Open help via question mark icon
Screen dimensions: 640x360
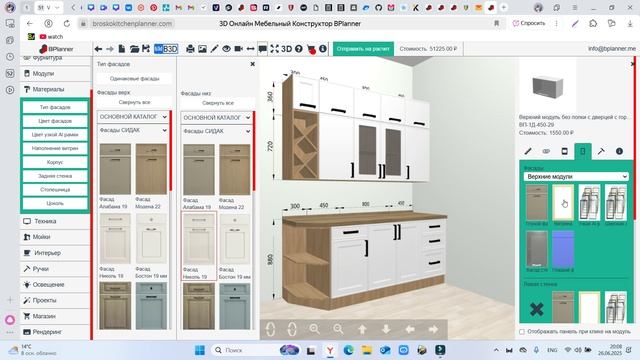pyautogui.click(x=299, y=49)
